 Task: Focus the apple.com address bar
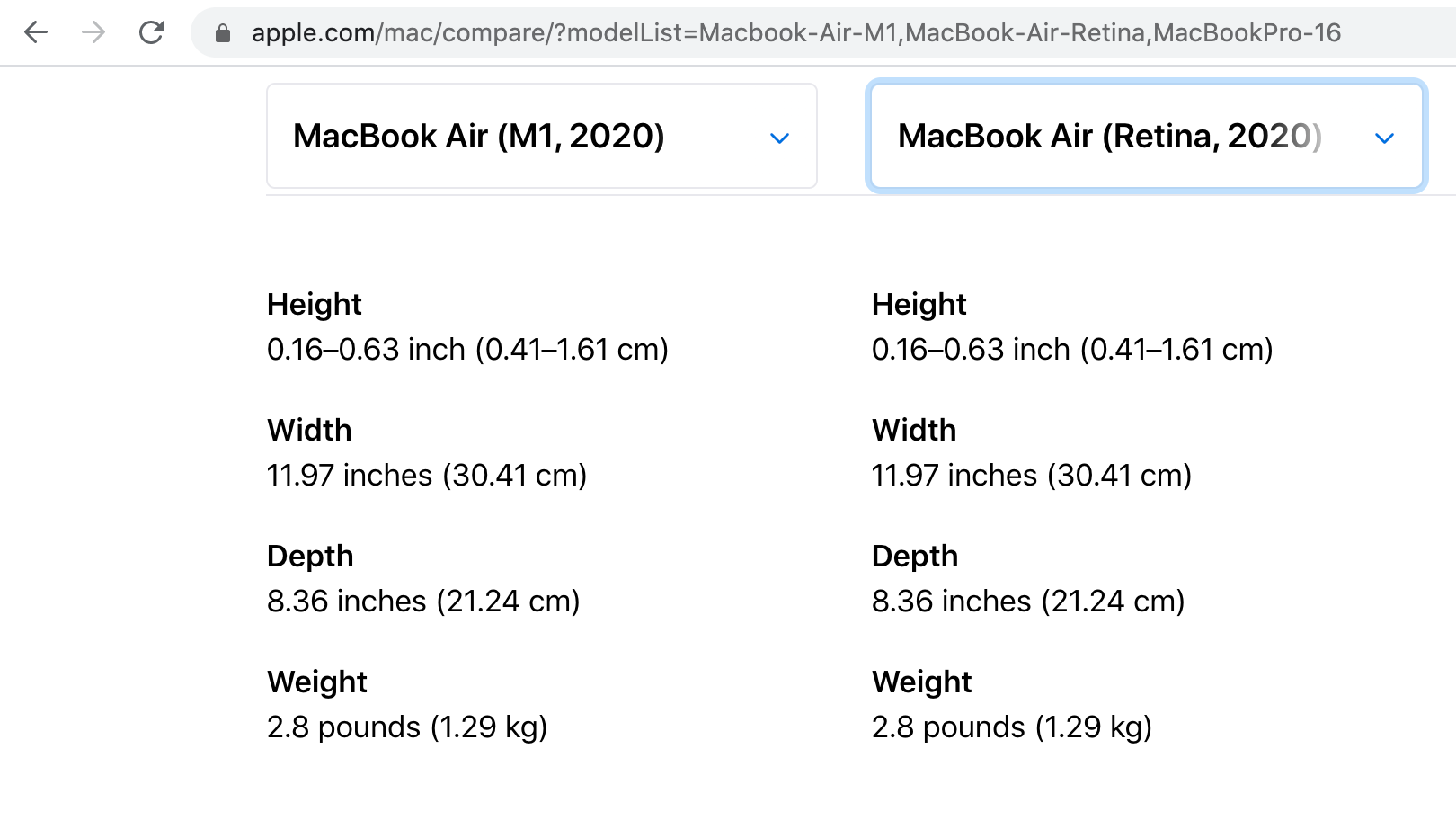click(x=795, y=33)
